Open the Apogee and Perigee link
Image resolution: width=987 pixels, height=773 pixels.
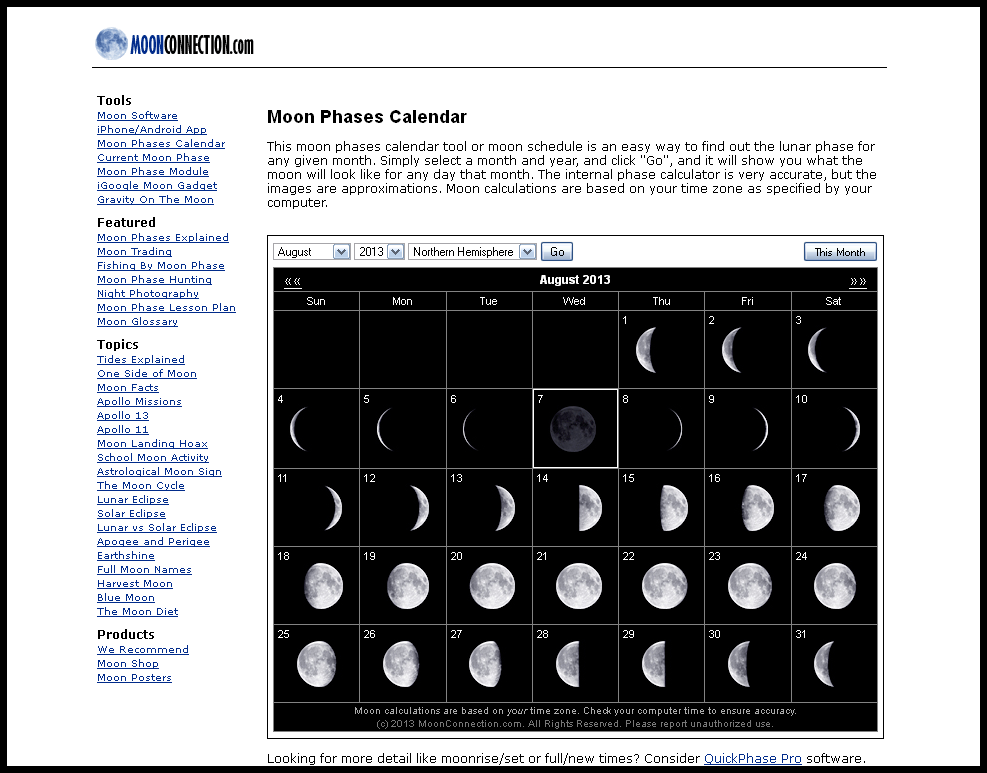(x=153, y=541)
